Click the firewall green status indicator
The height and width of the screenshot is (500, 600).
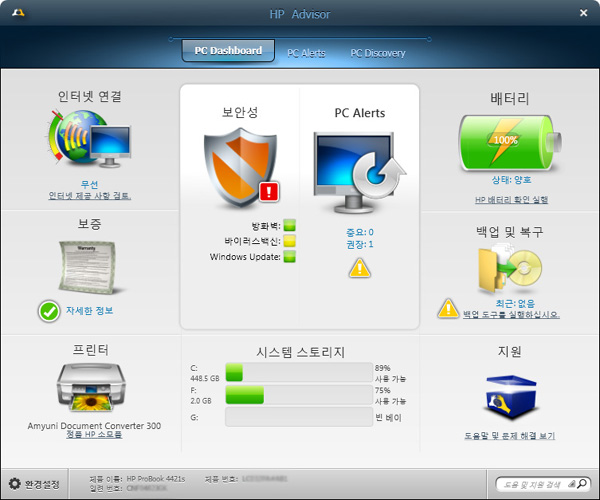point(290,225)
